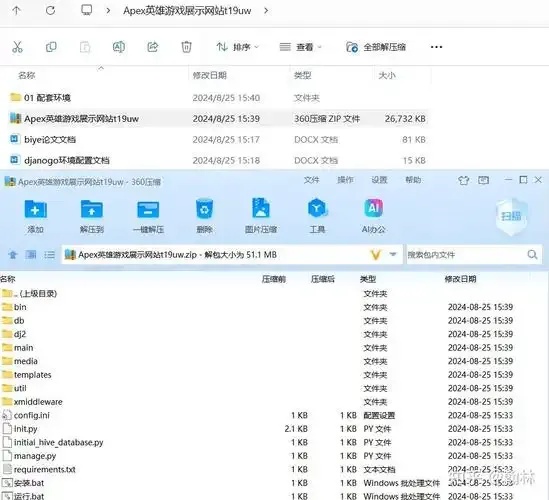Viewport: 549px width, 500px height.
Task: Select the 安装.bat file
Action: pos(23,483)
